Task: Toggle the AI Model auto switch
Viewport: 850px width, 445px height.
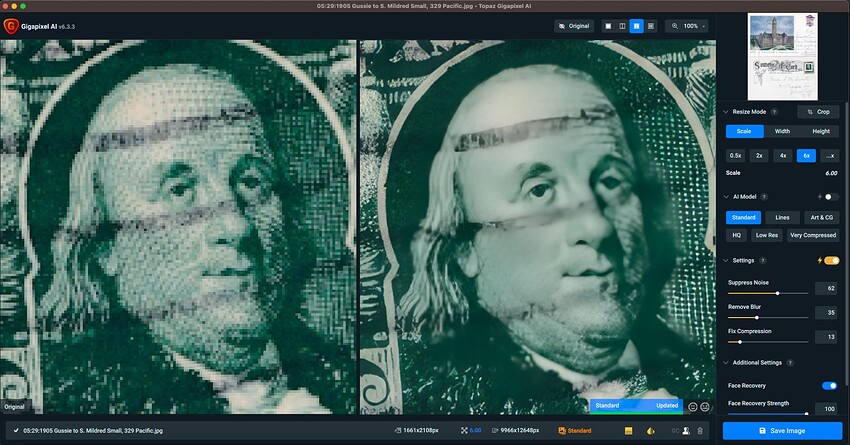Action: [x=831, y=197]
